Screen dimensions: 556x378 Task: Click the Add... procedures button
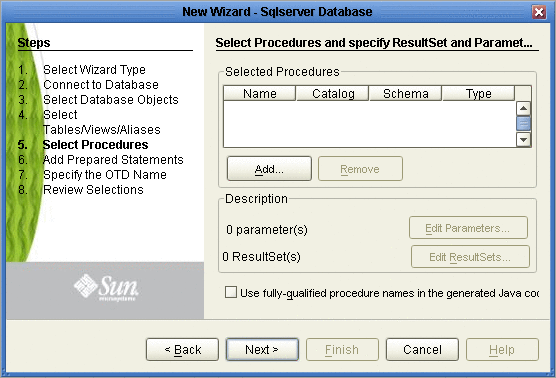click(x=269, y=169)
